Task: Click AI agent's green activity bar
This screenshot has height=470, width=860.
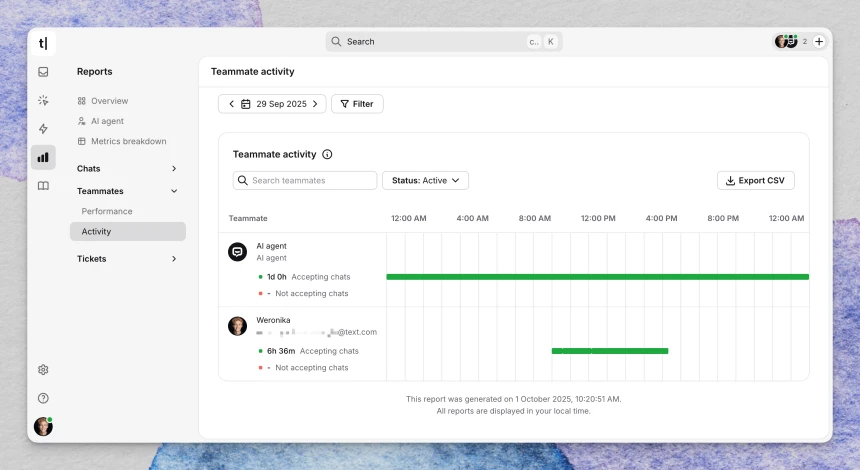Action: pos(597,277)
